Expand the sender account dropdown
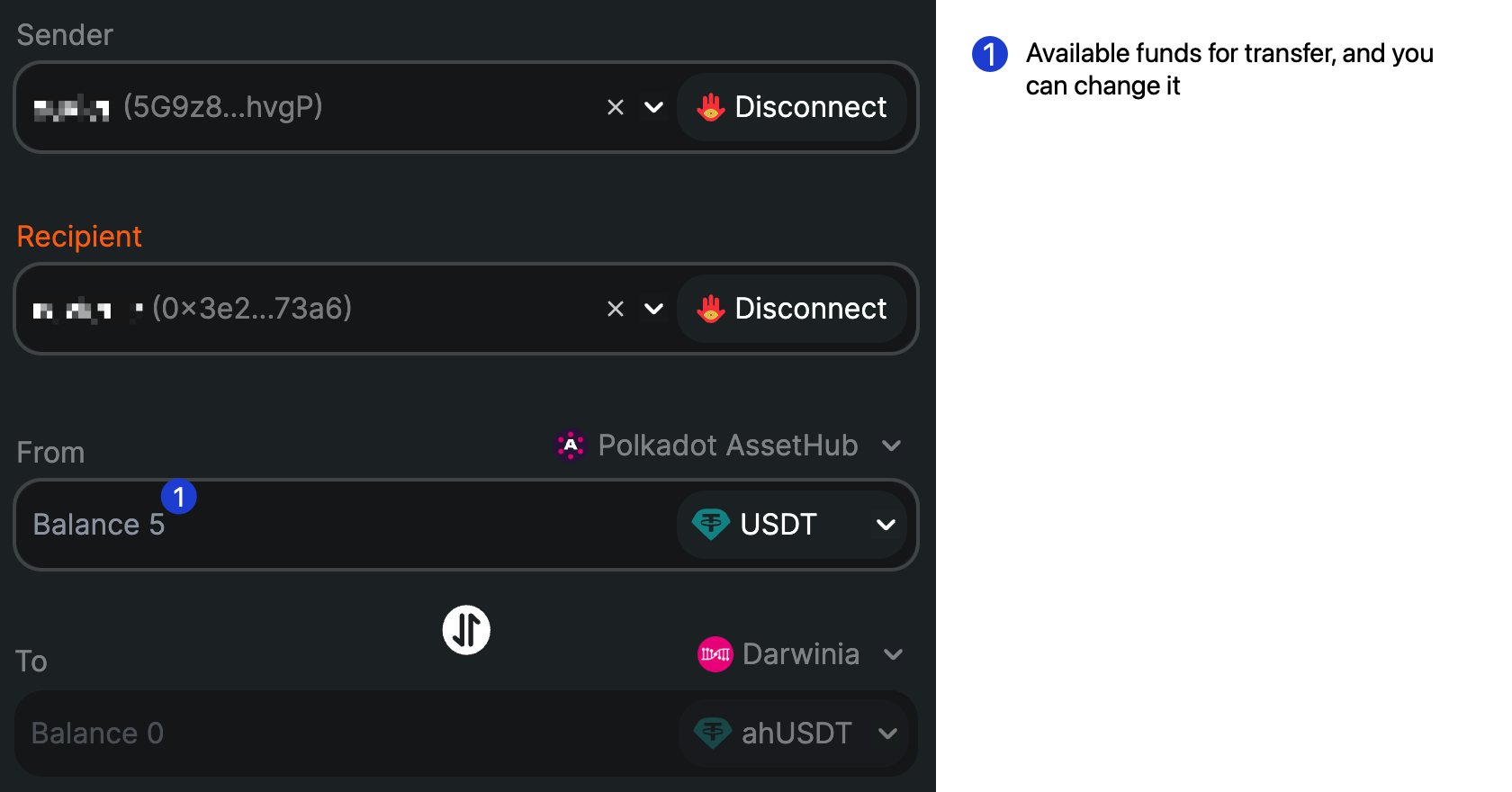Screen dimensions: 1512x792 pyautogui.click(x=654, y=107)
